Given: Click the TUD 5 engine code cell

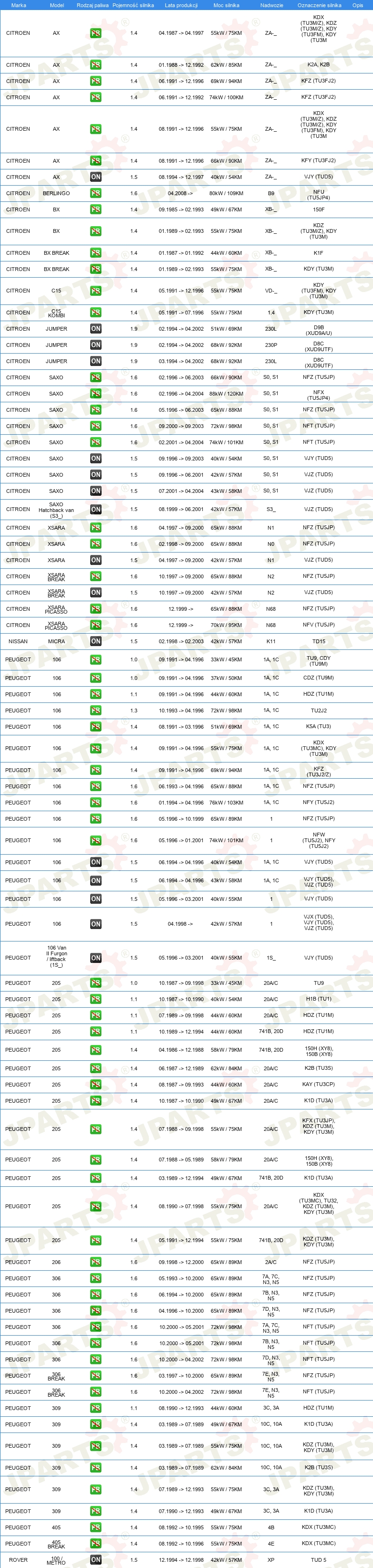Looking at the screenshot, I should [319, 1560].
